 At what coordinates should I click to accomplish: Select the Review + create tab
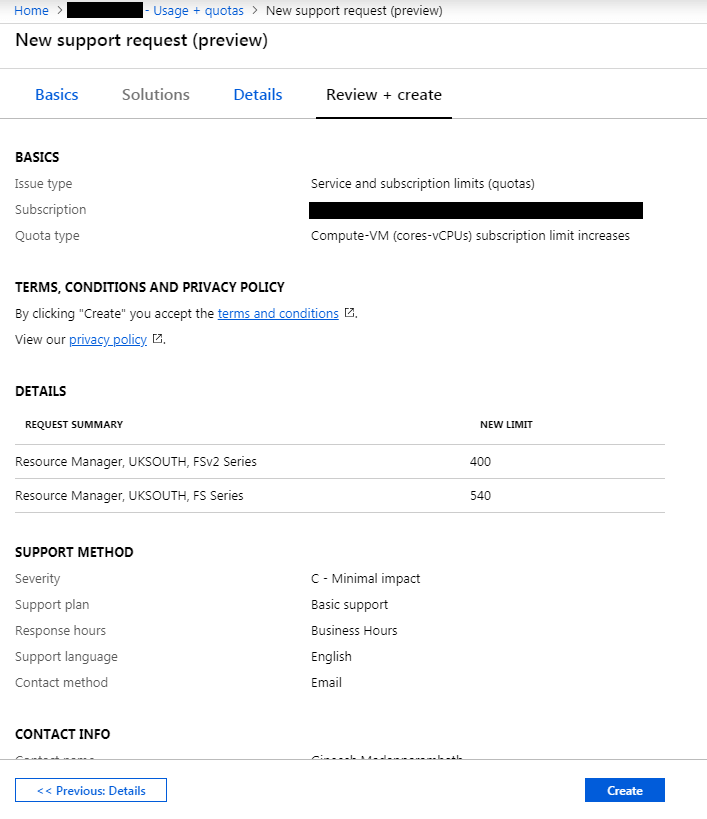[384, 95]
